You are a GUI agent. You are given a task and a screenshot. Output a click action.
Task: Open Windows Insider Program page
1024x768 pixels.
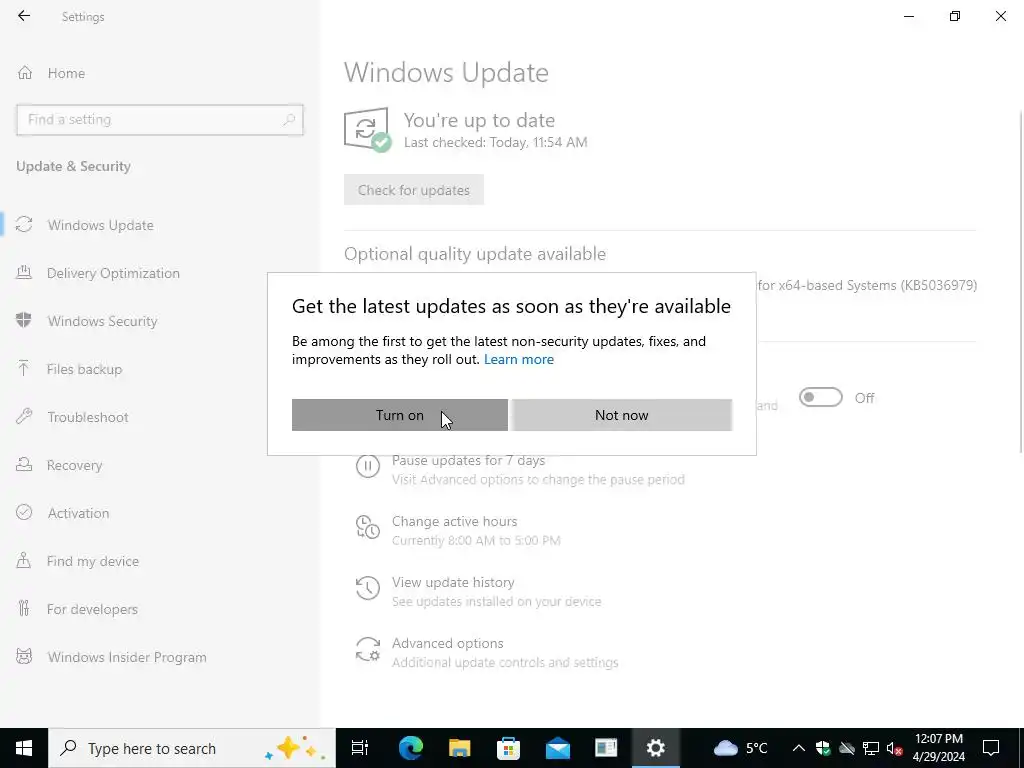tap(127, 657)
